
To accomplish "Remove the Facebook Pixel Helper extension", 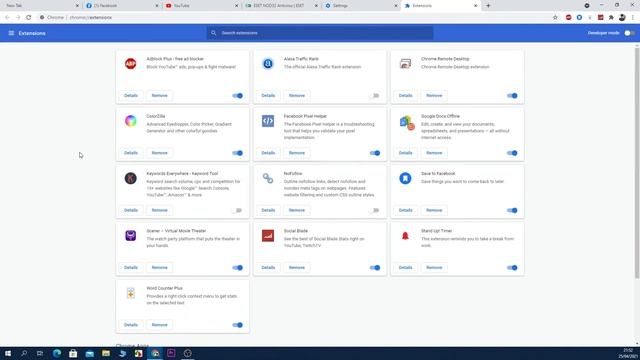I will point(297,153).
